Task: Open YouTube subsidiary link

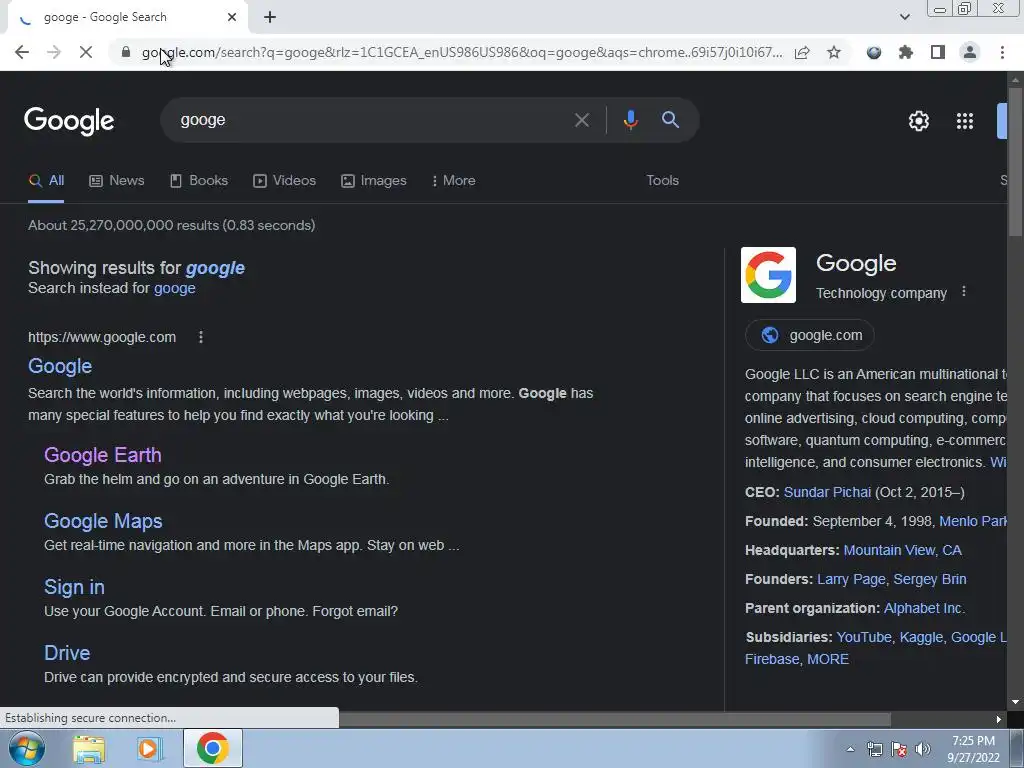Action: (863, 637)
